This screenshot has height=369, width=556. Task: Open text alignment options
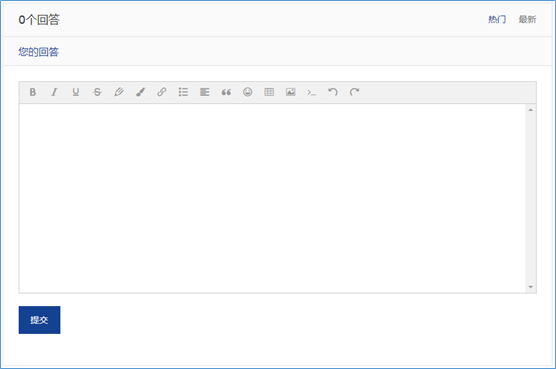tap(205, 92)
